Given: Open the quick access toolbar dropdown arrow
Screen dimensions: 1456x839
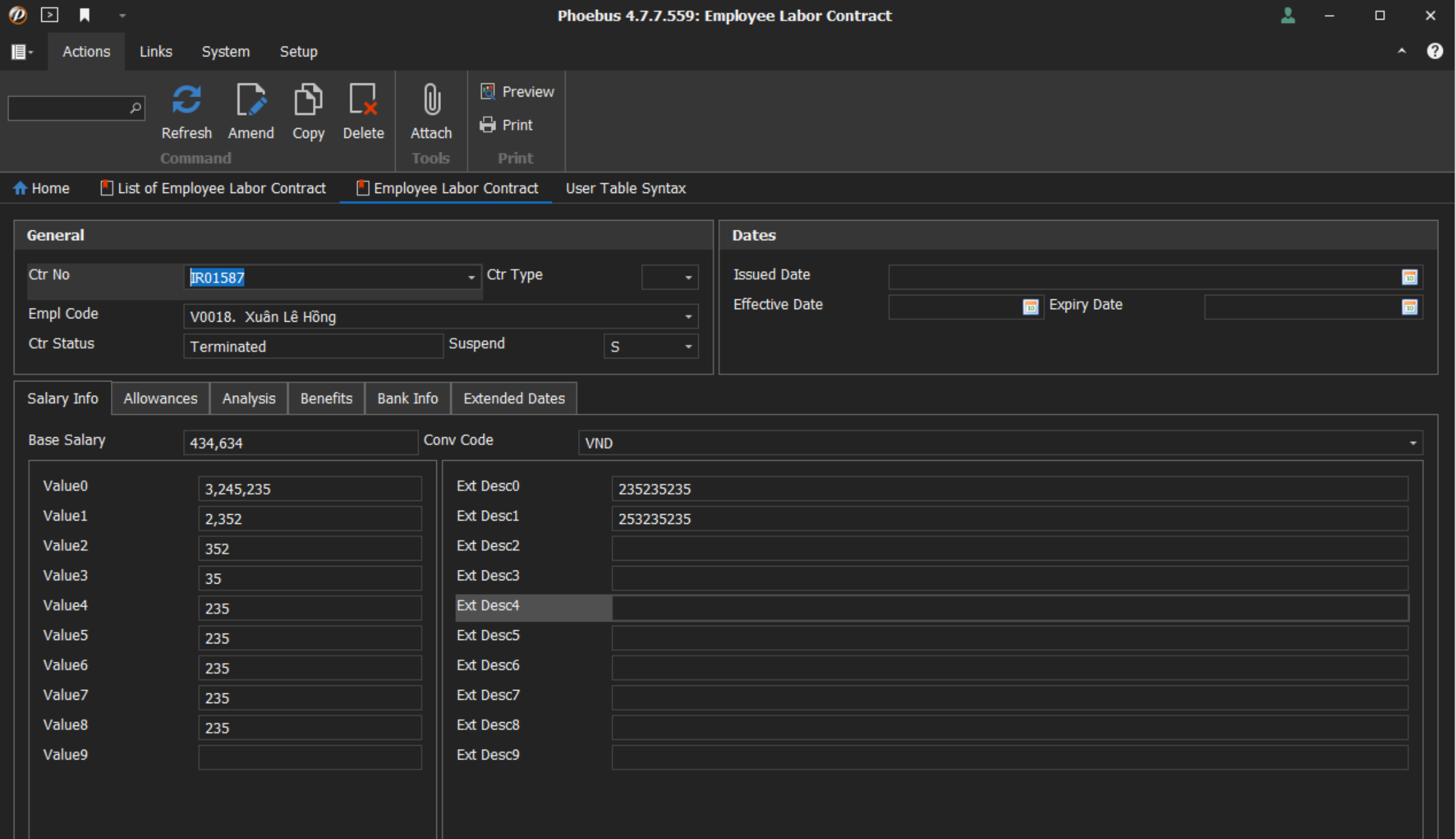Looking at the screenshot, I should click(x=122, y=15).
